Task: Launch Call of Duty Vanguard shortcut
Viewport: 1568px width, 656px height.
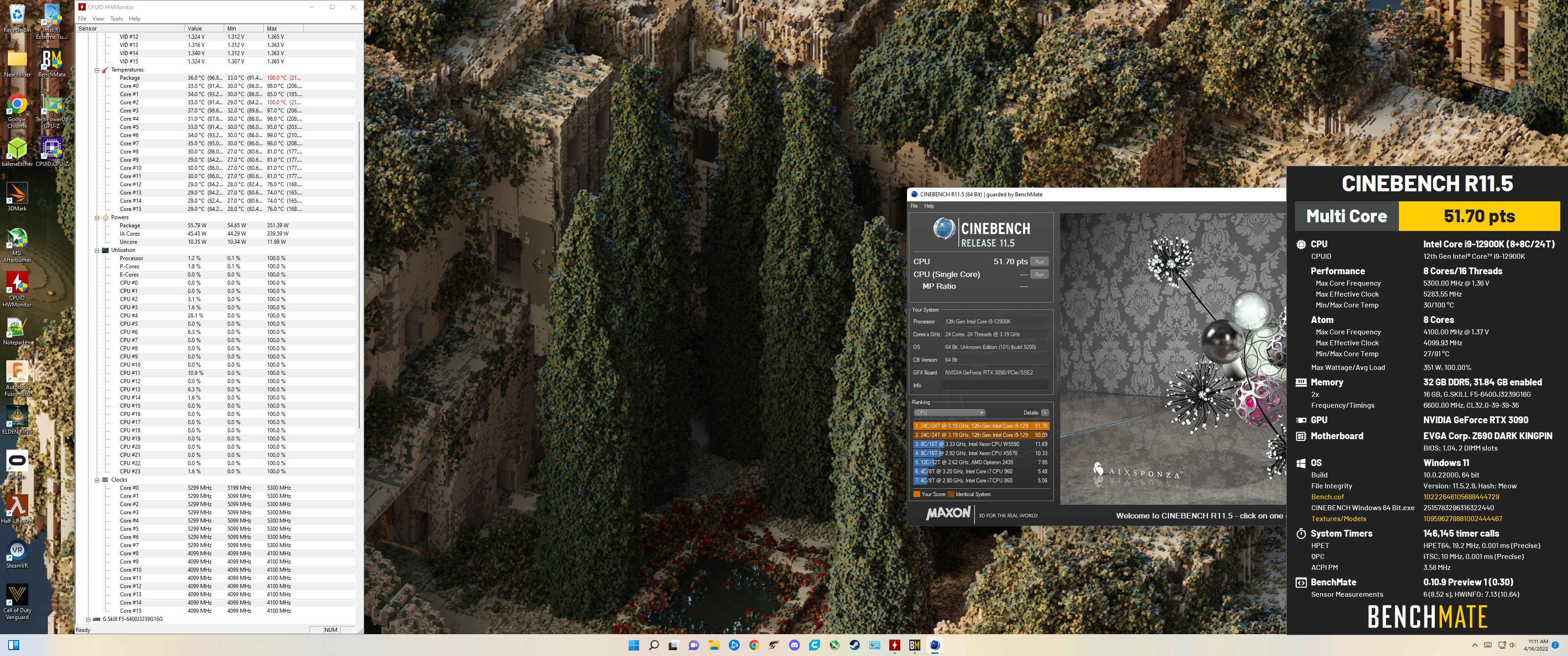Action: [x=17, y=601]
